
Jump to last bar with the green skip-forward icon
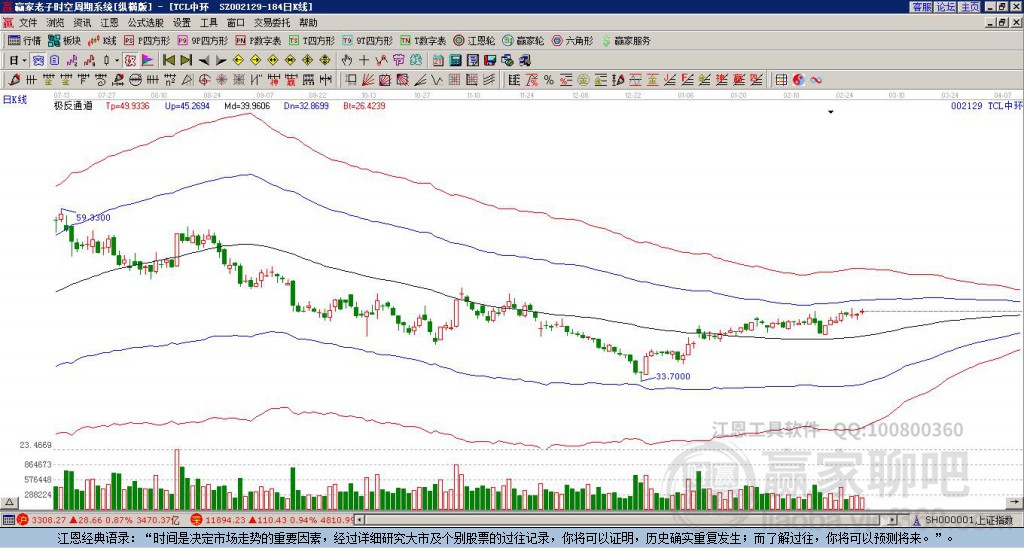[185, 61]
